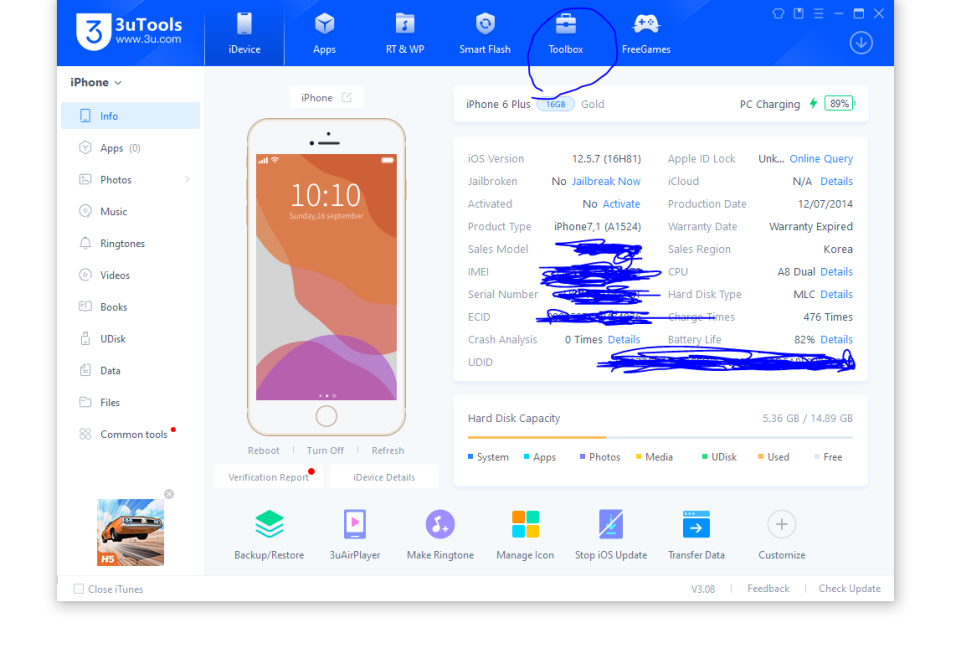This screenshot has height=664, width=966.
Task: Open iDevice Details
Action: (x=384, y=477)
